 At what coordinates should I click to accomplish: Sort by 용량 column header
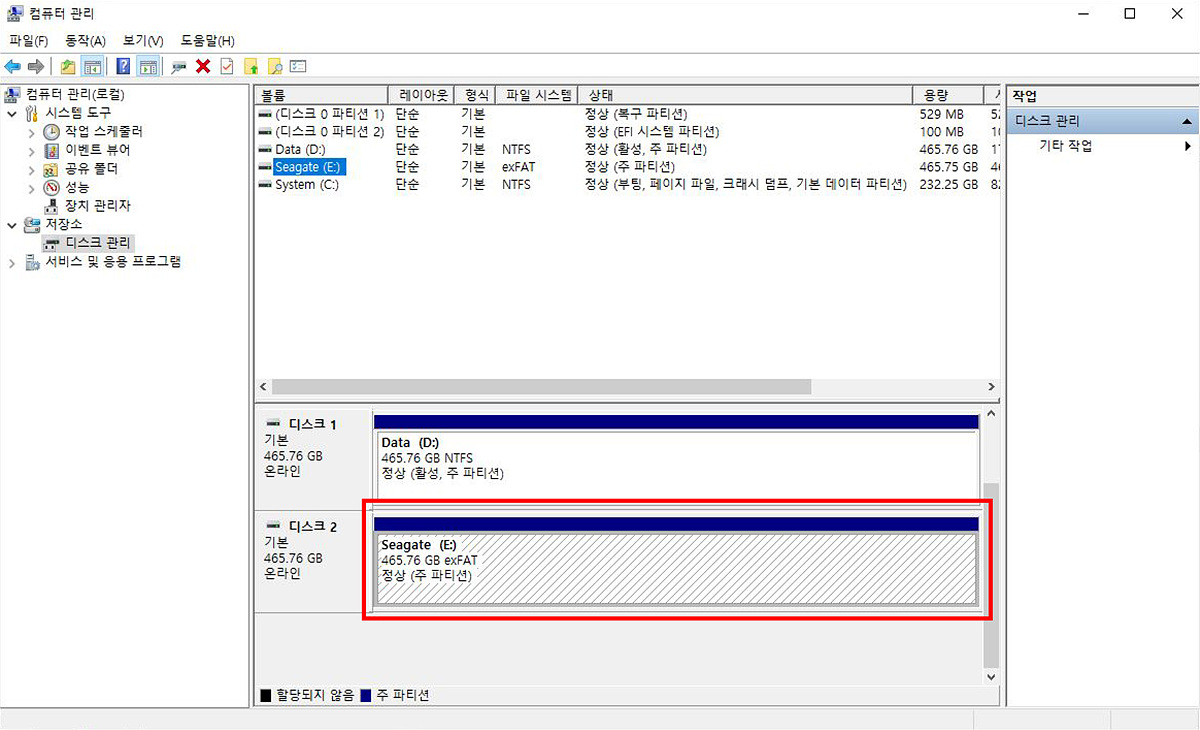[x=948, y=95]
